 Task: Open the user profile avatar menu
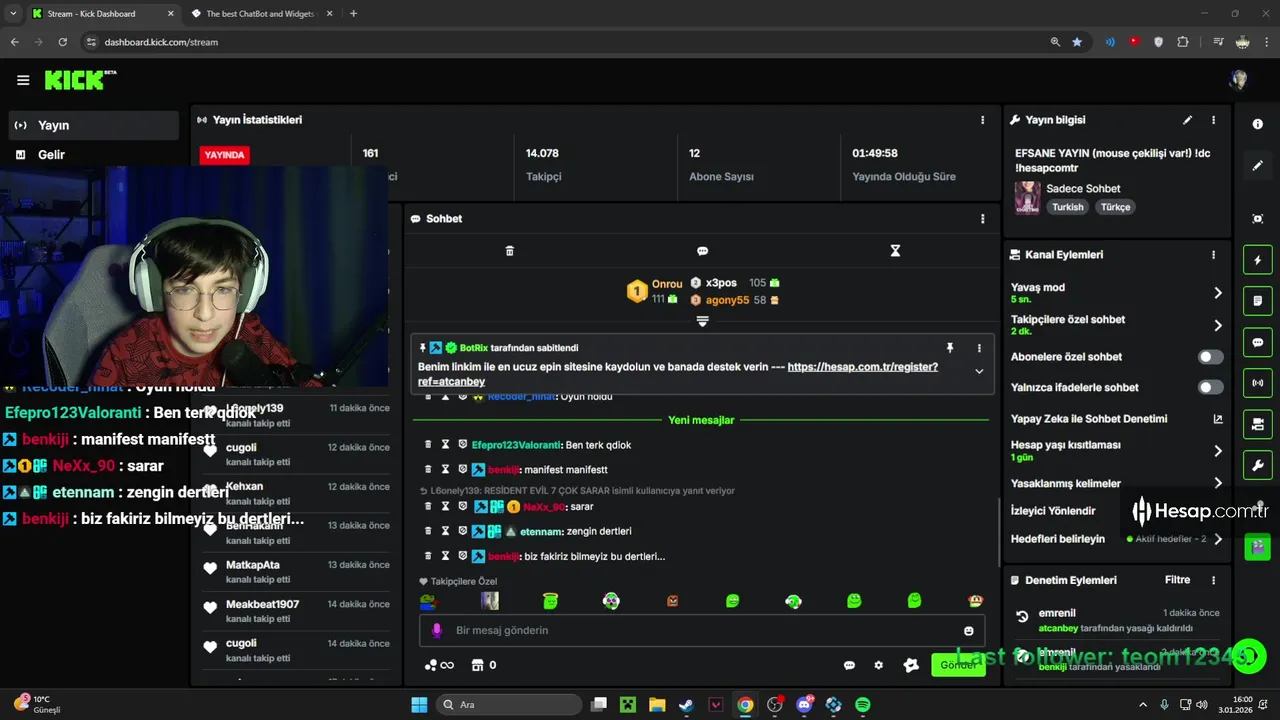tap(1239, 80)
